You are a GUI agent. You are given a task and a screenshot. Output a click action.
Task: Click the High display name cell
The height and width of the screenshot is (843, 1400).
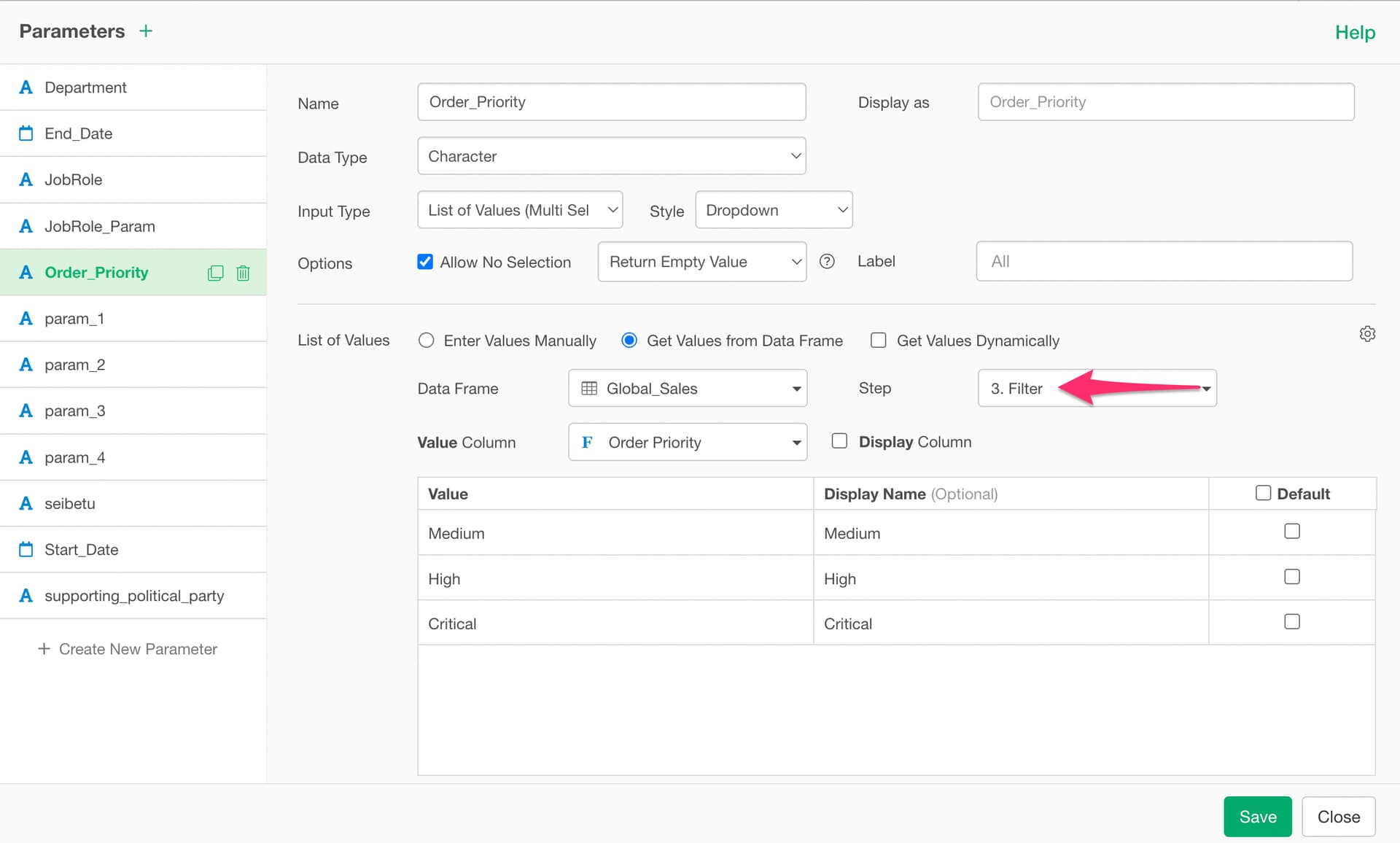click(1011, 578)
